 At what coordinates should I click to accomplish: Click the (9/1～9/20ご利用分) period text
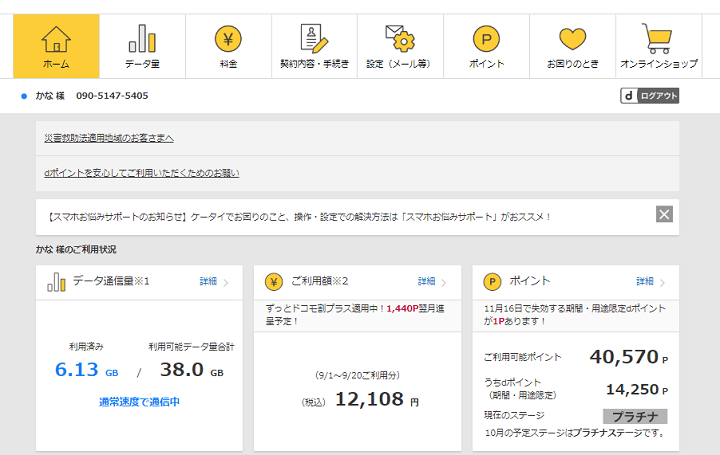[x=357, y=375]
